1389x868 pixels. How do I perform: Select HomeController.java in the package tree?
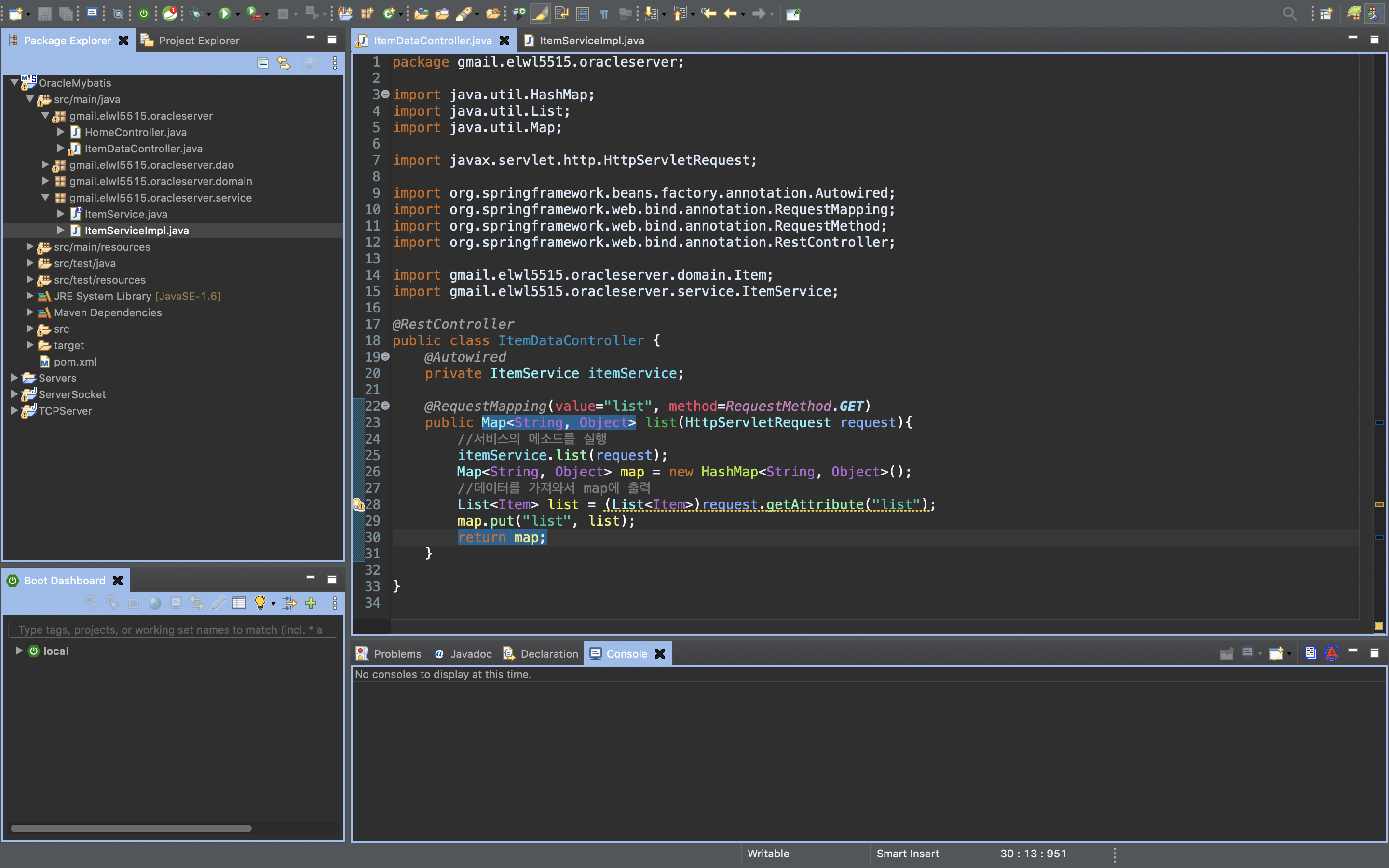coord(136,132)
